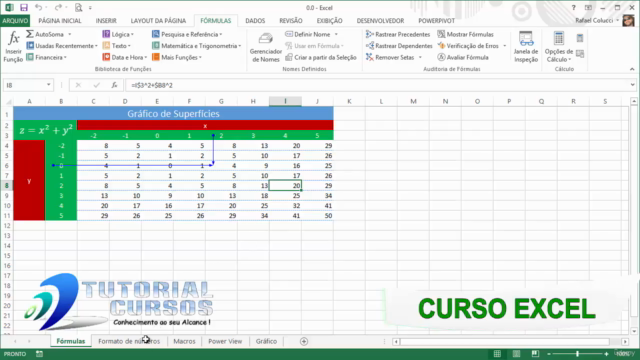Click Rastrear Dependentes
Viewport: 640px width, 360px height.
[x=399, y=46]
